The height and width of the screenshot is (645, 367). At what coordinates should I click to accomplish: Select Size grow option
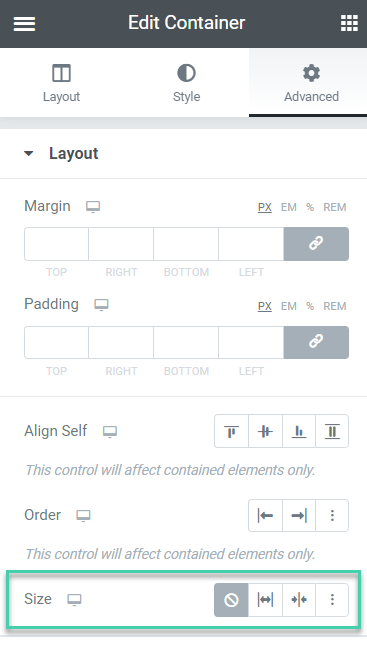(265, 600)
